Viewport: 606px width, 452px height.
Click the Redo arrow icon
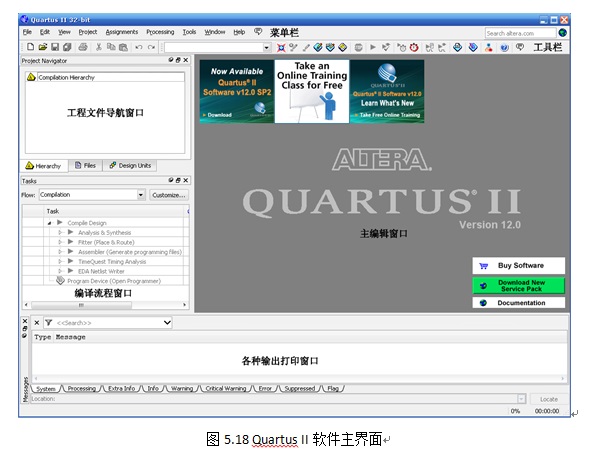click(152, 47)
